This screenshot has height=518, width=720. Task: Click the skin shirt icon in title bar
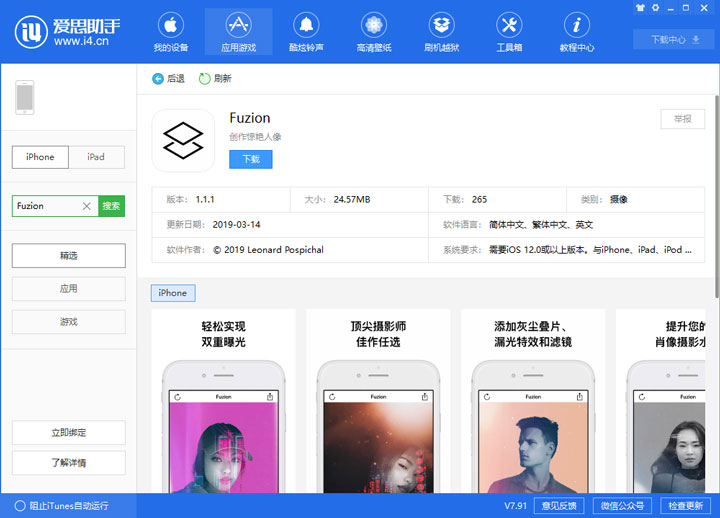[640, 8]
